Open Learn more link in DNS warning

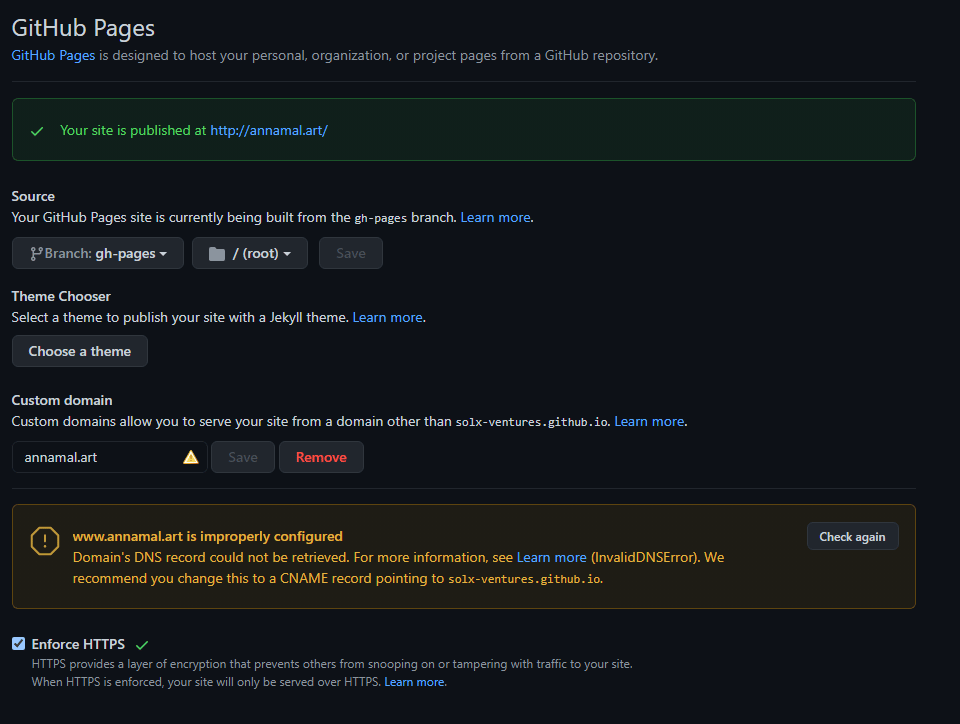coord(552,558)
